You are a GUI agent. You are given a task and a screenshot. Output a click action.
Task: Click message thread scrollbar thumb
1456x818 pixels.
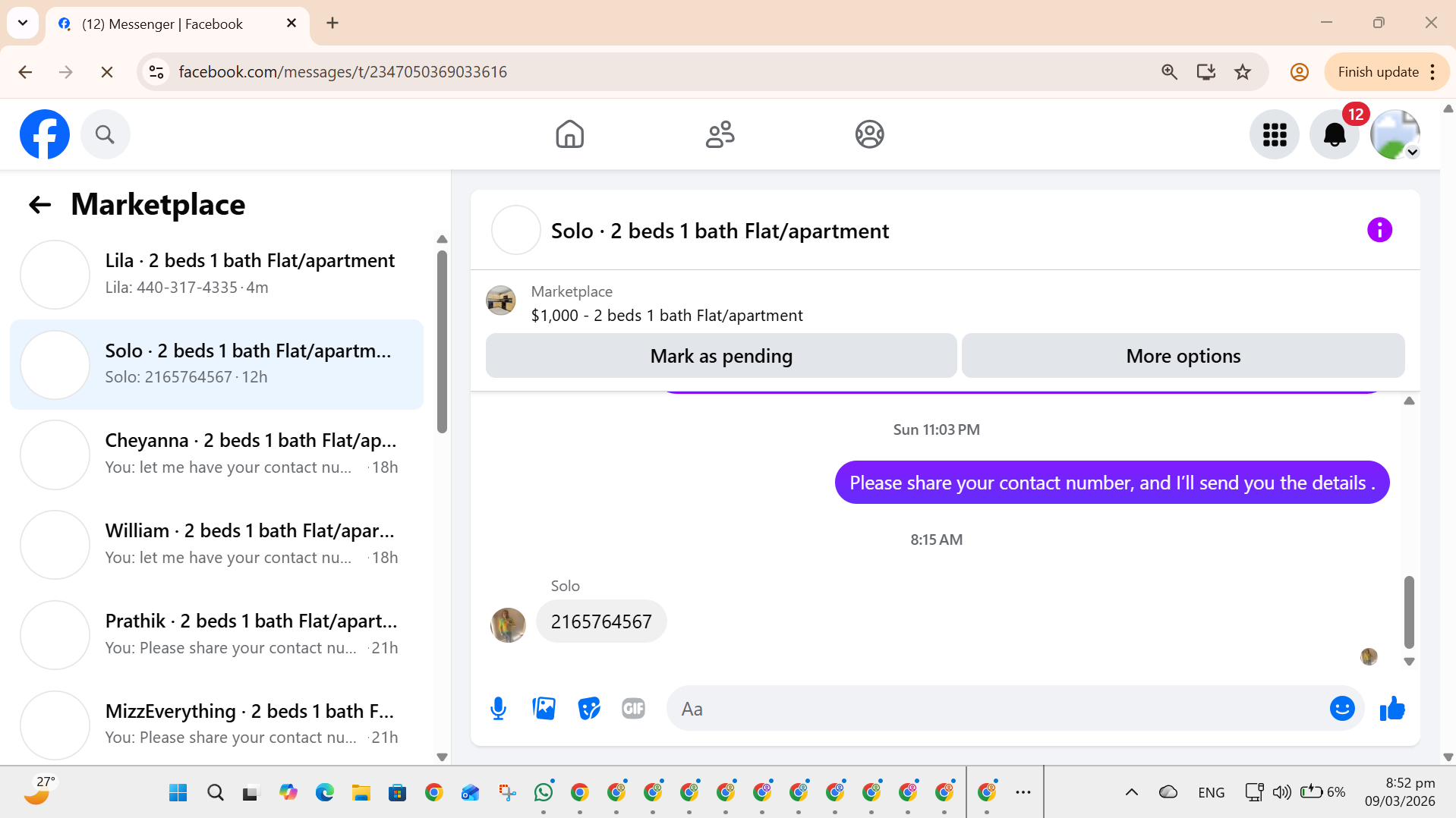point(1409,612)
